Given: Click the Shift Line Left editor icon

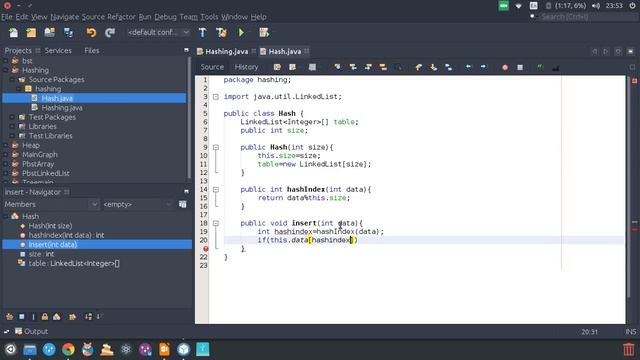Looking at the screenshot, I should (468, 67).
